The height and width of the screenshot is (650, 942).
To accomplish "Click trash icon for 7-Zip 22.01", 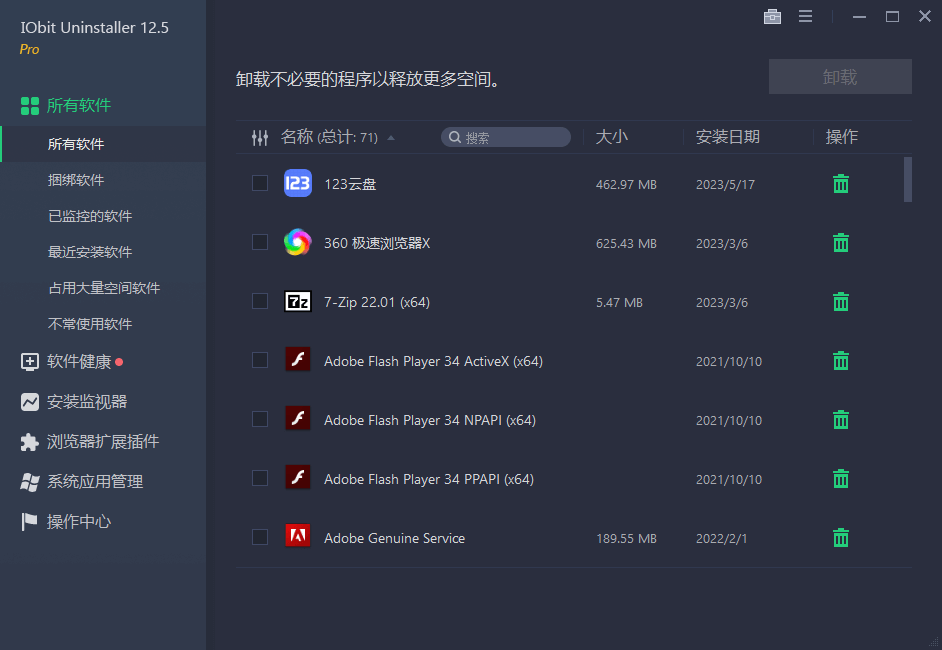I will [x=840, y=302].
